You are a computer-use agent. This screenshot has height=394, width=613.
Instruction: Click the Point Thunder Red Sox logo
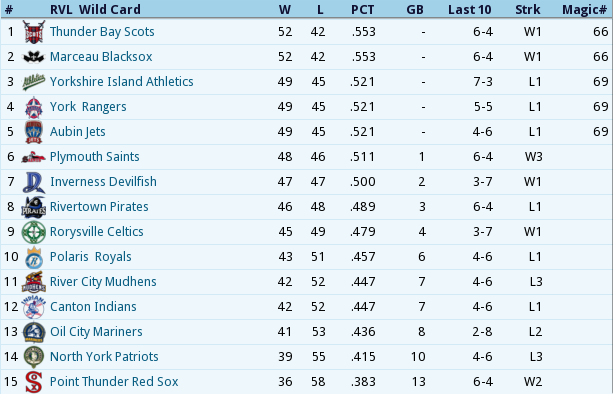(34, 382)
